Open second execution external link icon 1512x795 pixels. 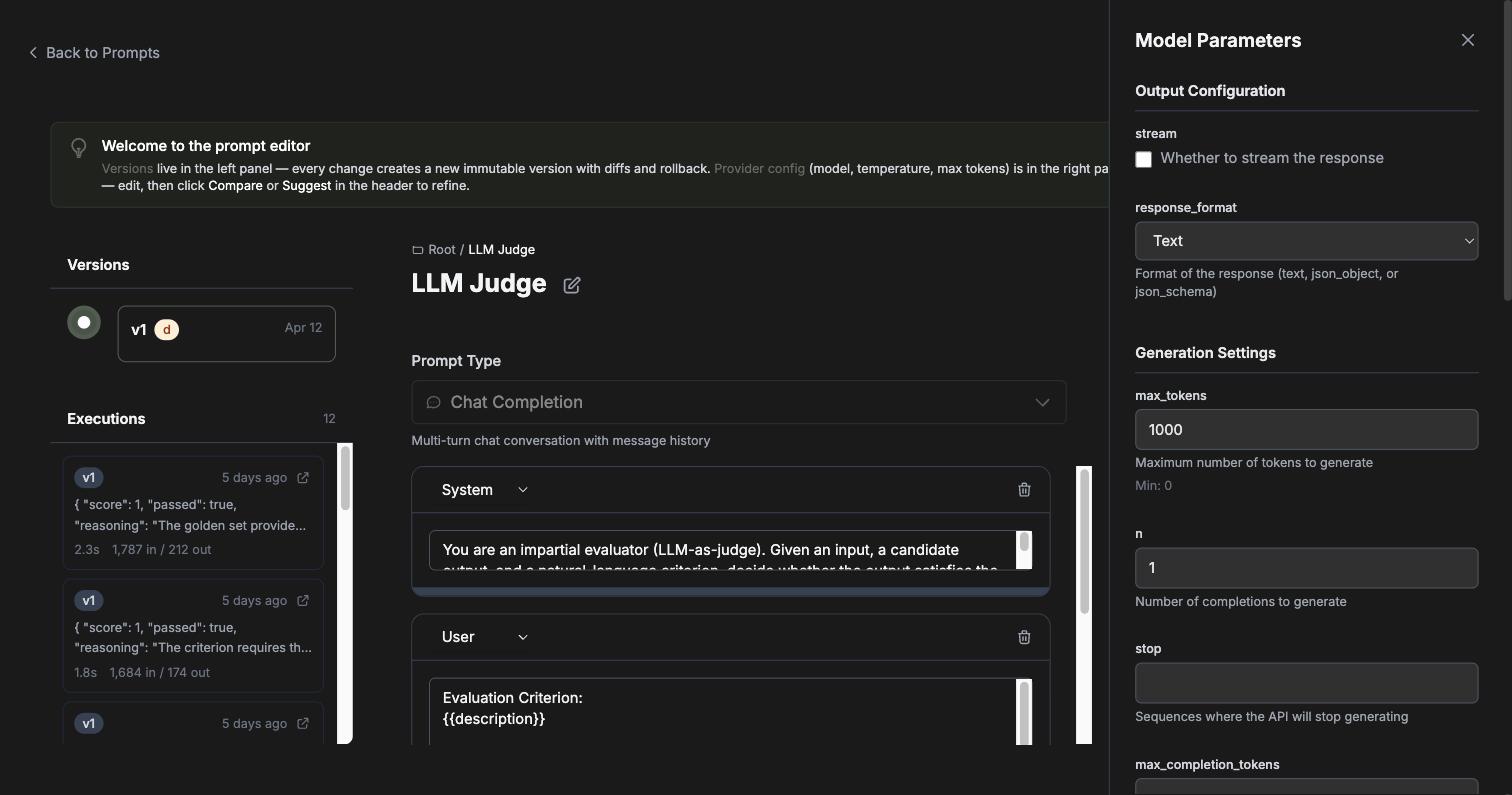point(303,601)
